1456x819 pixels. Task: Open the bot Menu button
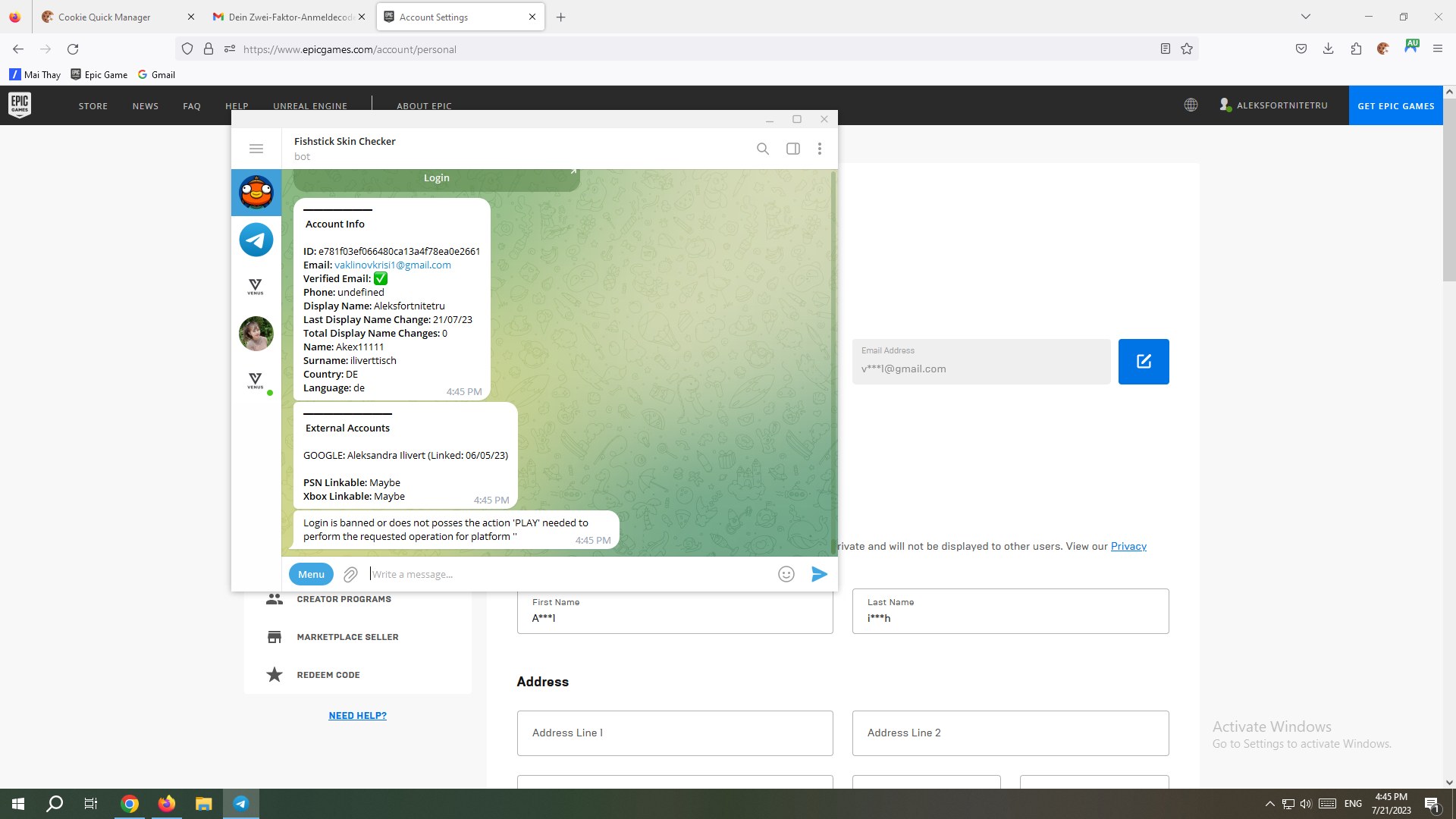click(311, 574)
